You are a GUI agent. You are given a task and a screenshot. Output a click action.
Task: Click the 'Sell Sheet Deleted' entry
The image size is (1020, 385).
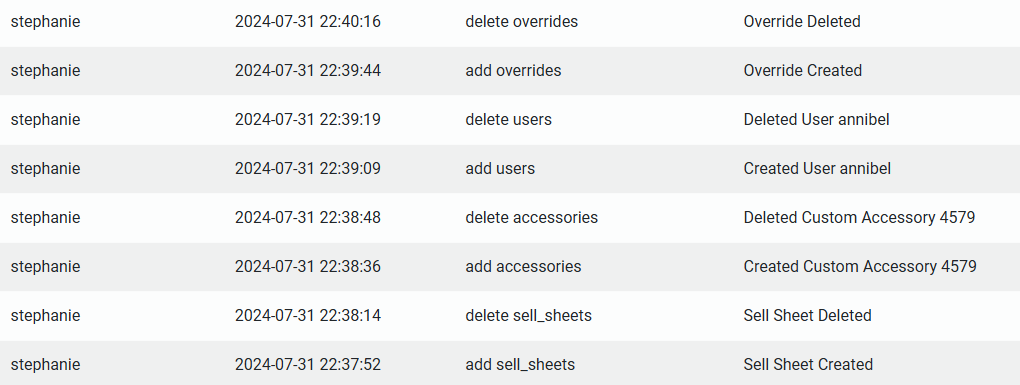[807, 315]
